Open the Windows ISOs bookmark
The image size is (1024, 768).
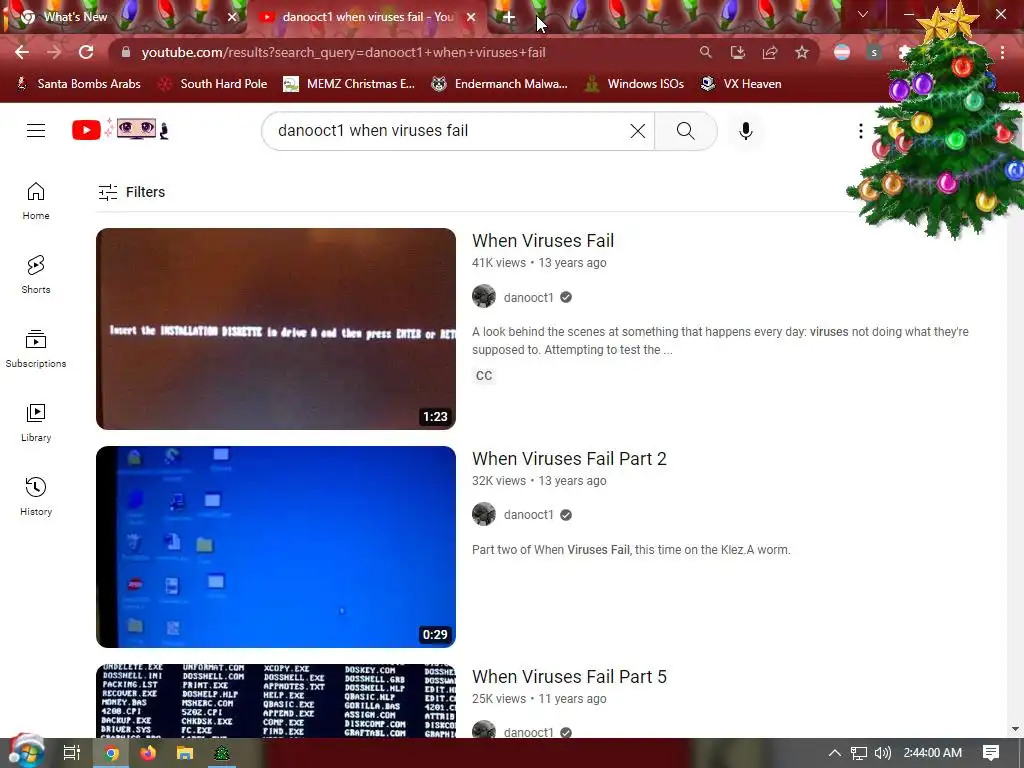point(635,84)
